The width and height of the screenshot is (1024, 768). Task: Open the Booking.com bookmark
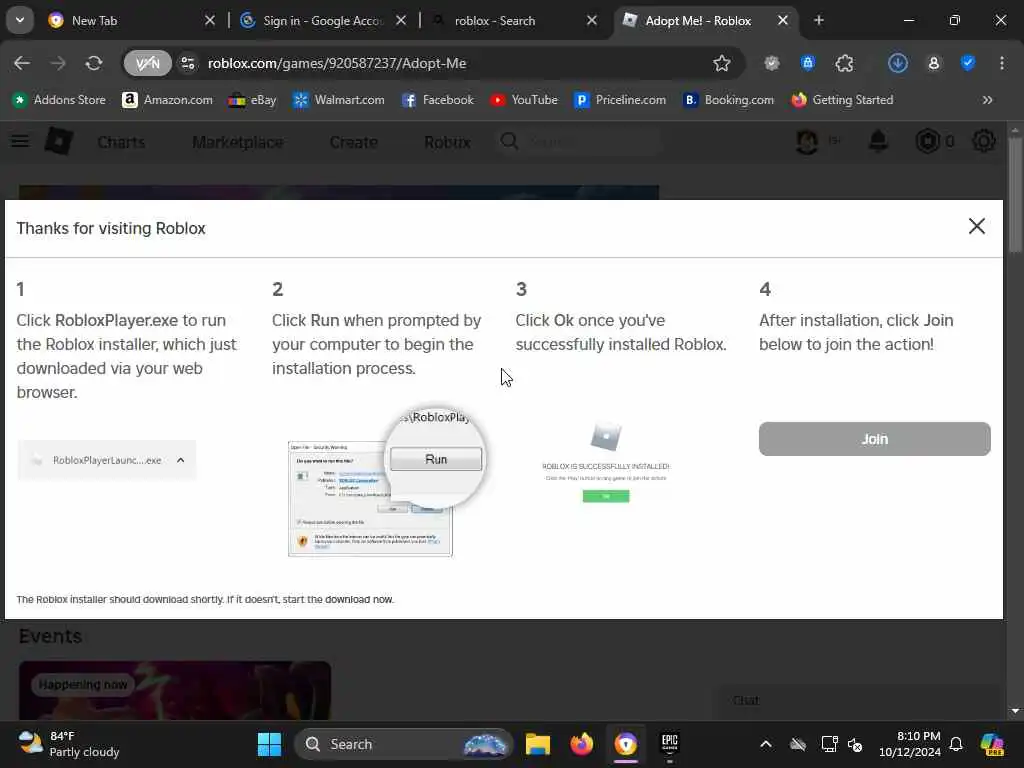729,100
